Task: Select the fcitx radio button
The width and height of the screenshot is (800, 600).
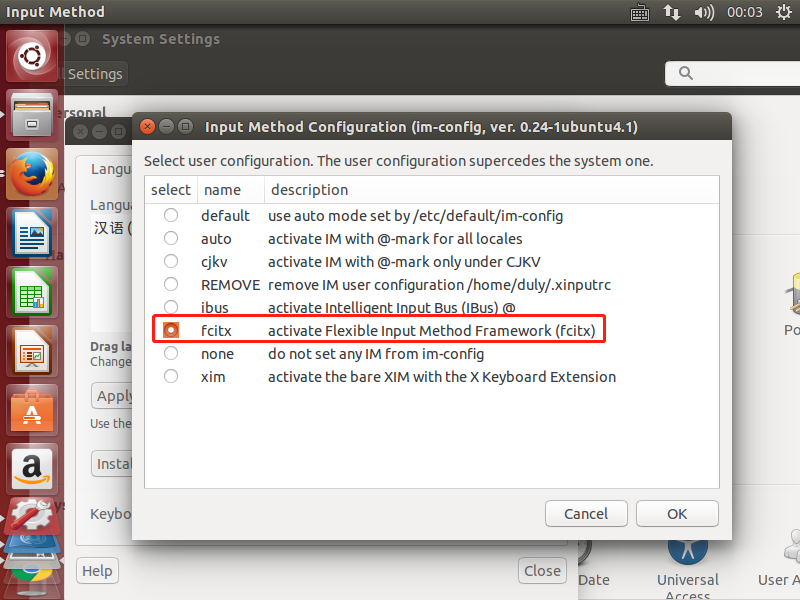Action: click(171, 330)
